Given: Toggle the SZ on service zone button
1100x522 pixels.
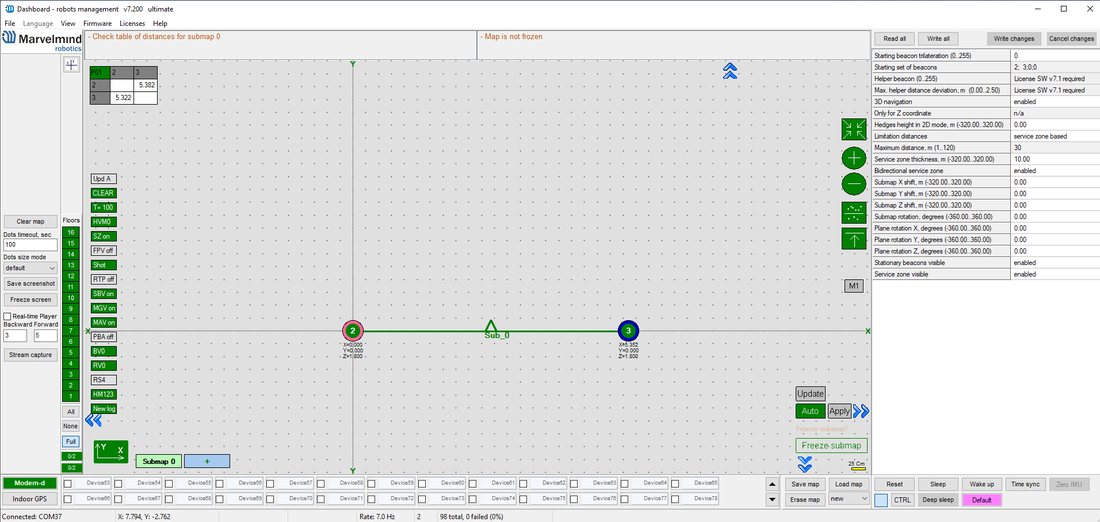Looking at the screenshot, I should (103, 236).
